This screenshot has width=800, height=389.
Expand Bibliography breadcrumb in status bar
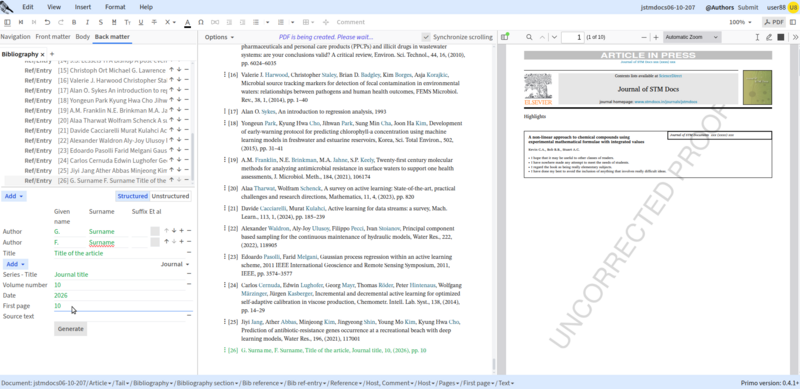point(153,383)
